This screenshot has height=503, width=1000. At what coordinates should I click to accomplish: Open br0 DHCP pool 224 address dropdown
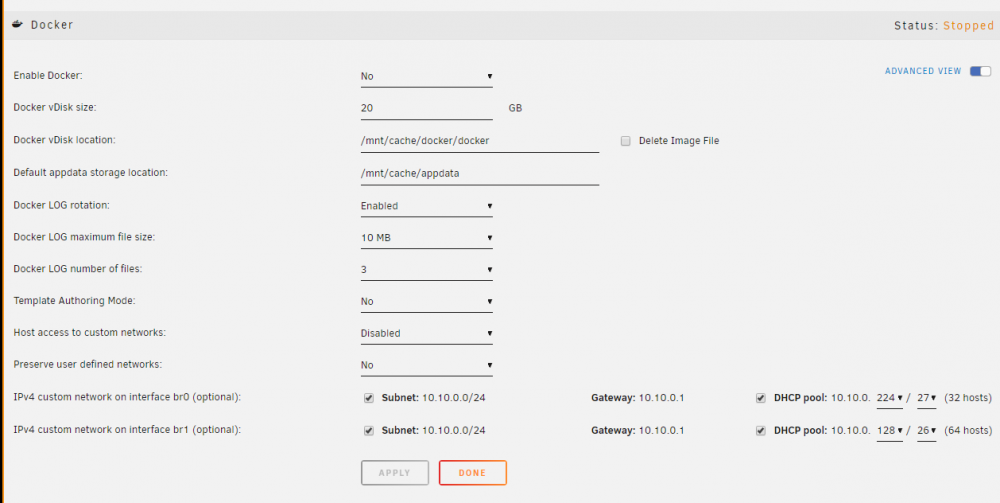(890, 398)
